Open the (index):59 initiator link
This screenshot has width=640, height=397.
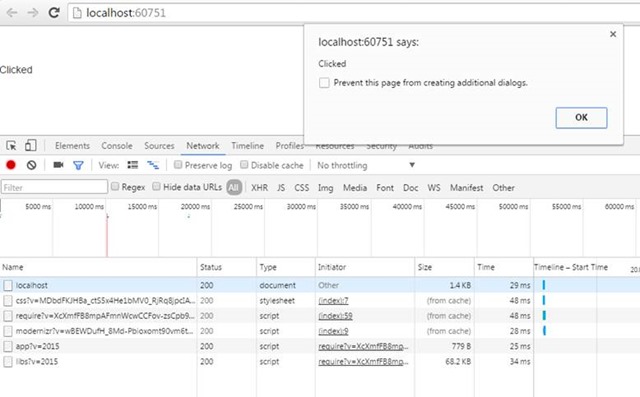click(x=335, y=316)
